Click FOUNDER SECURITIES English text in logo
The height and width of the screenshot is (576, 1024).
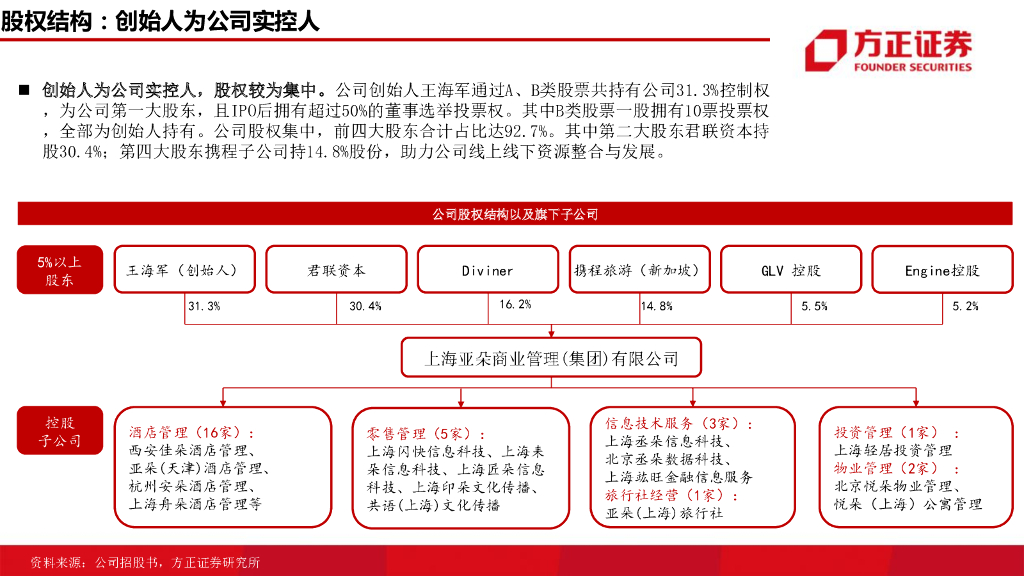point(912,67)
